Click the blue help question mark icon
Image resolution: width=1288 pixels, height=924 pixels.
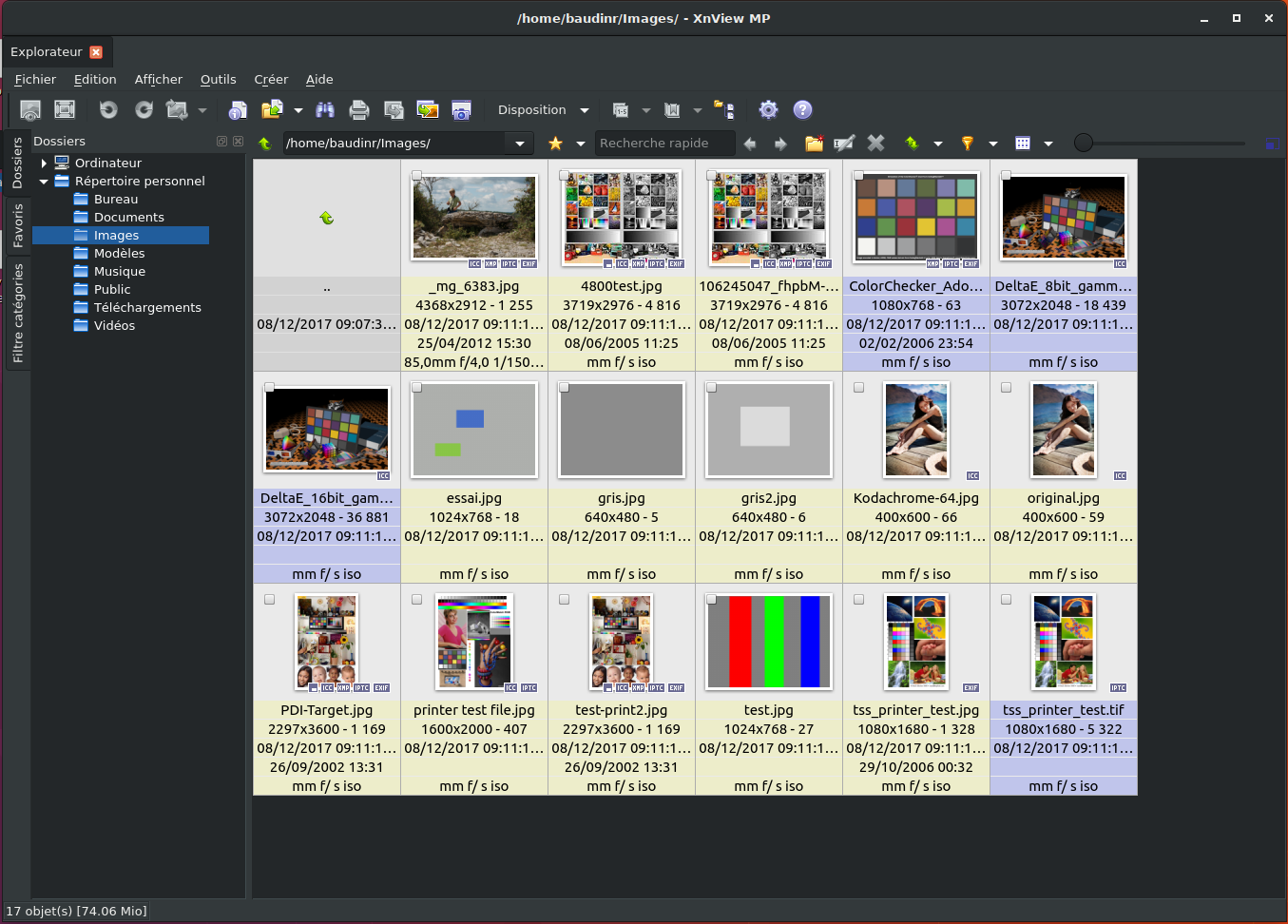(x=802, y=110)
